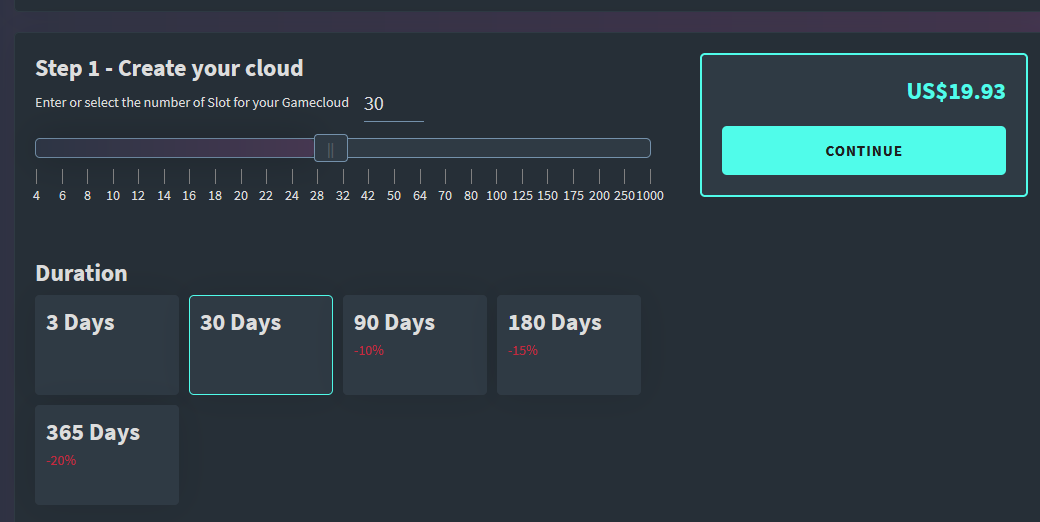Click the US$19.93 price total
The height and width of the screenshot is (522, 1040).
955,92
